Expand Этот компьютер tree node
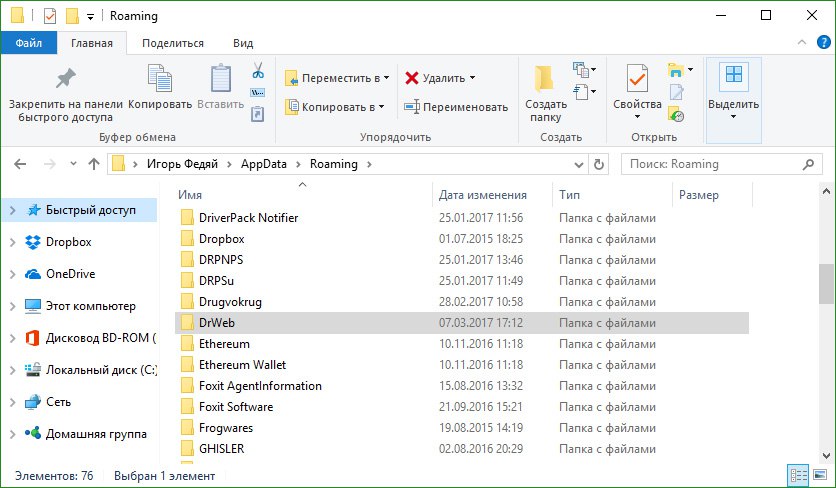Image resolution: width=836 pixels, height=488 pixels. [13, 306]
